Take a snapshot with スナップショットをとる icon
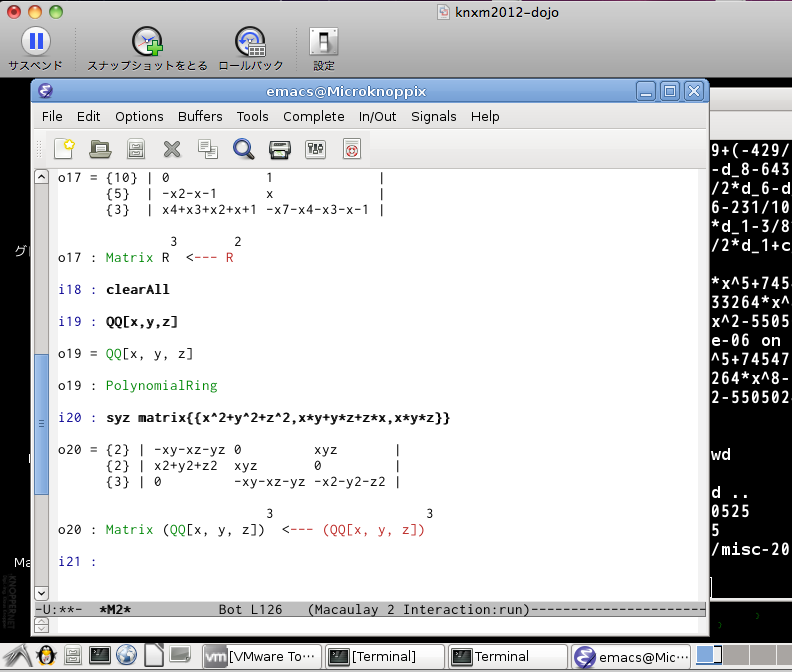Viewport: 792px width, 672px height. point(147,41)
